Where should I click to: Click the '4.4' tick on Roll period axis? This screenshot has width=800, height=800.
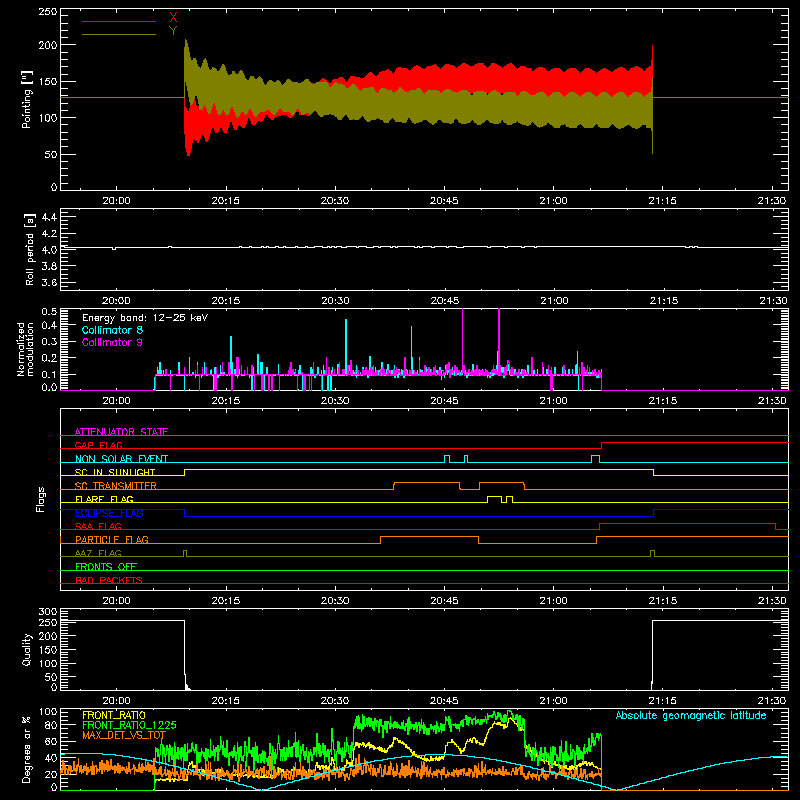click(49, 217)
